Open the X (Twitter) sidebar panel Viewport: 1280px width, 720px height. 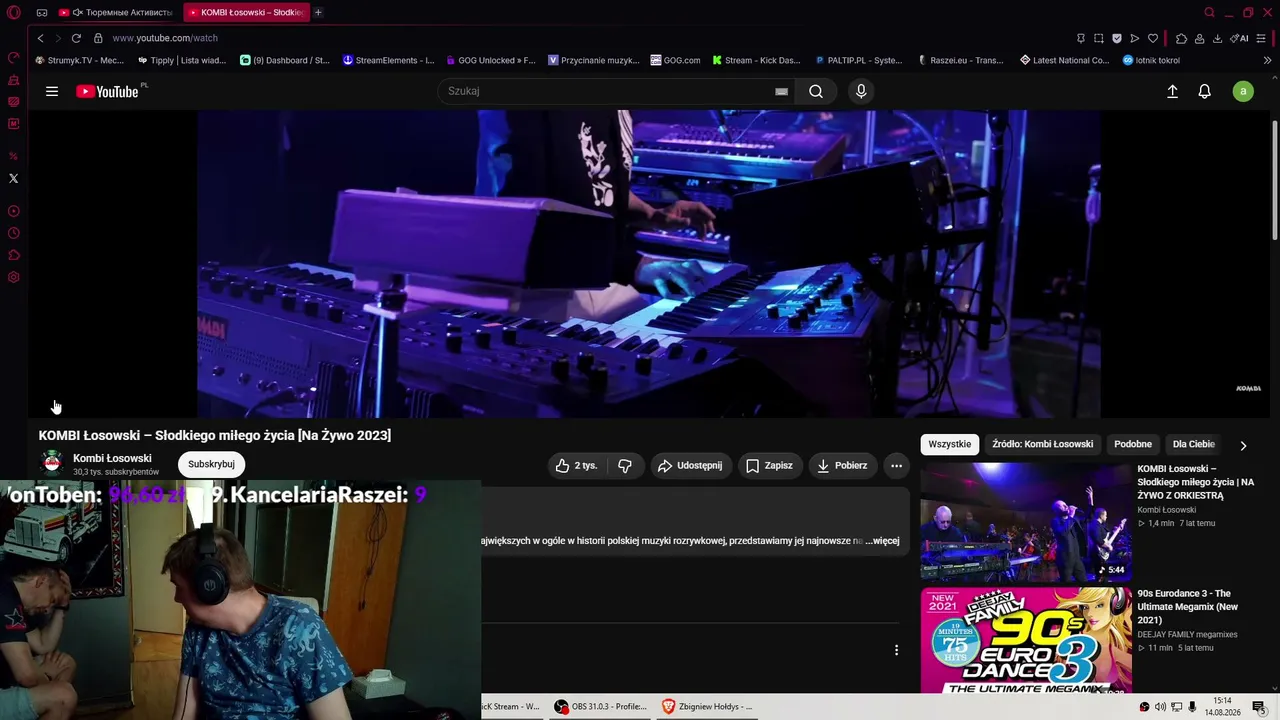[13, 178]
